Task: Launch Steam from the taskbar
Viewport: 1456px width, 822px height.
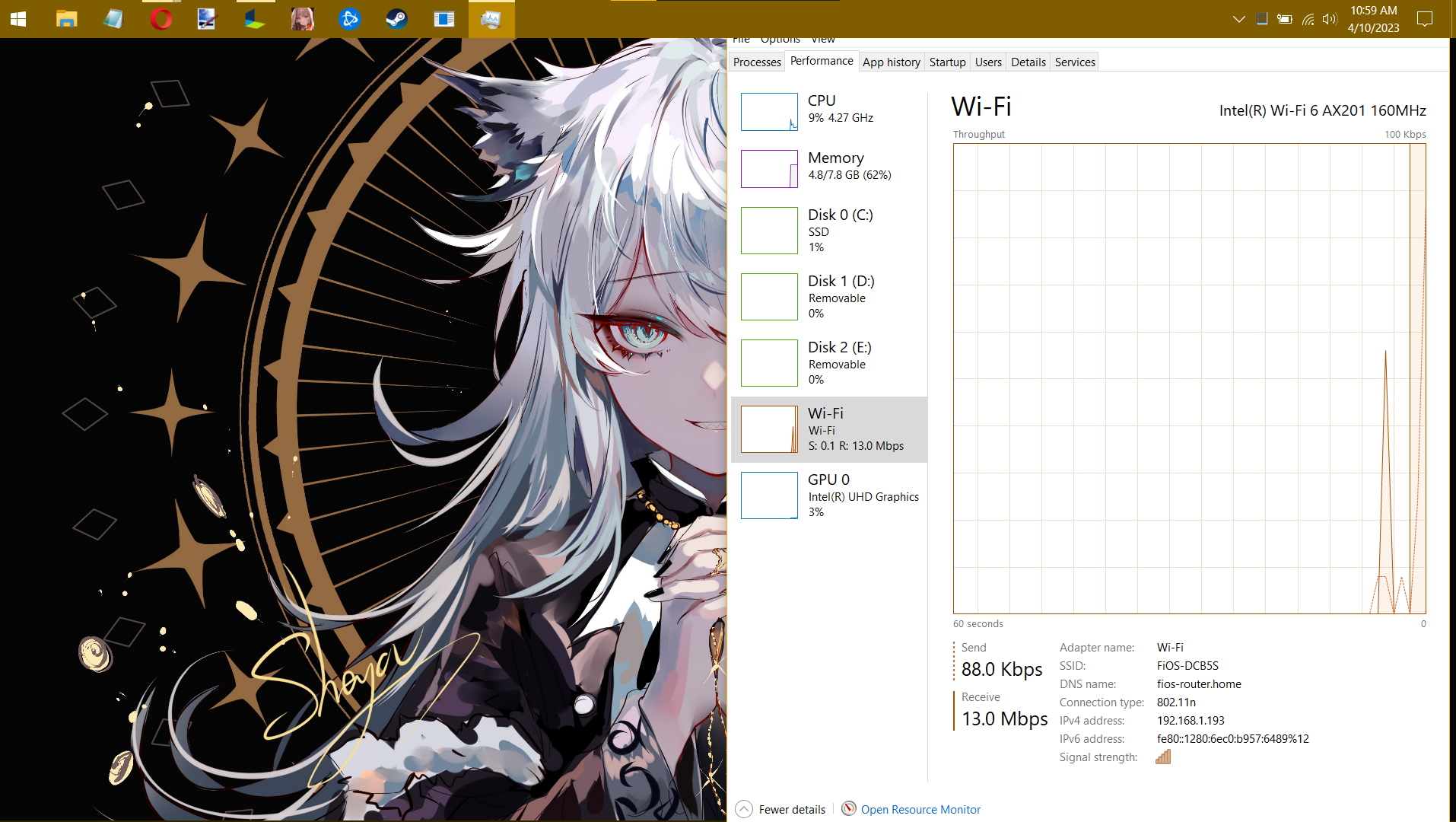Action: coord(396,19)
